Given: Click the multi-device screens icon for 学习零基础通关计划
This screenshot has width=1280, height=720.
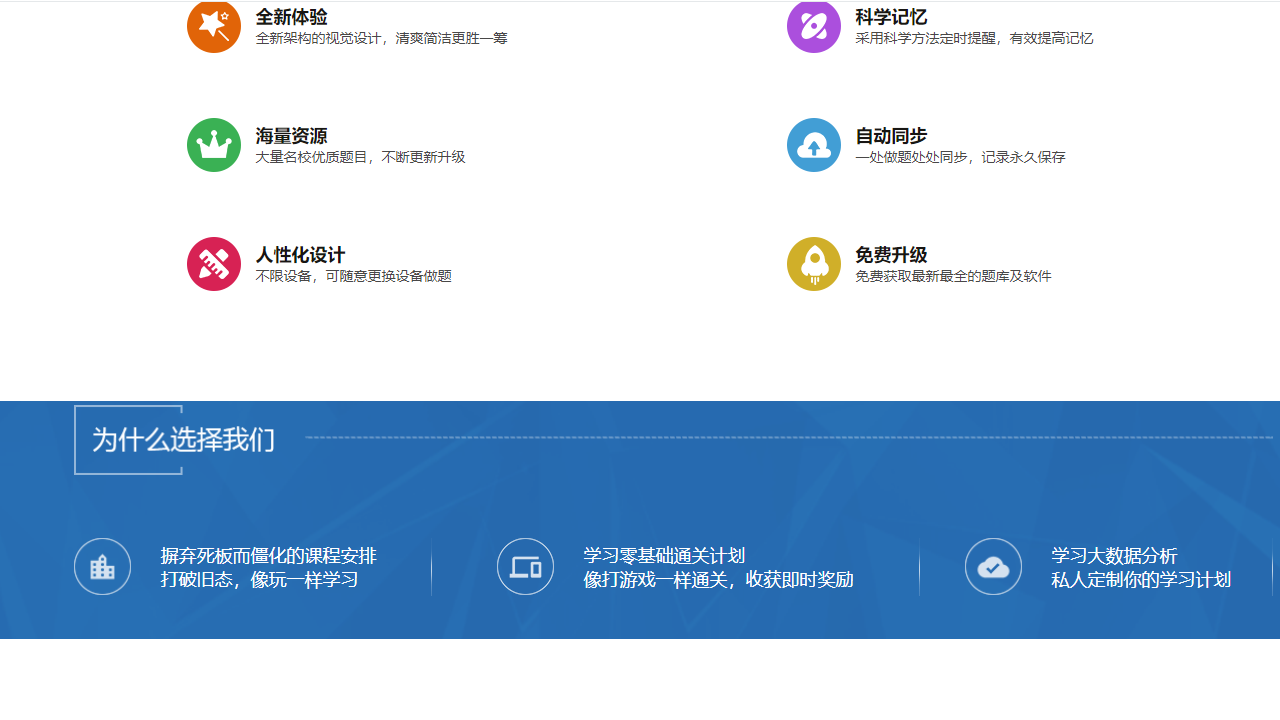Looking at the screenshot, I should (x=525, y=566).
